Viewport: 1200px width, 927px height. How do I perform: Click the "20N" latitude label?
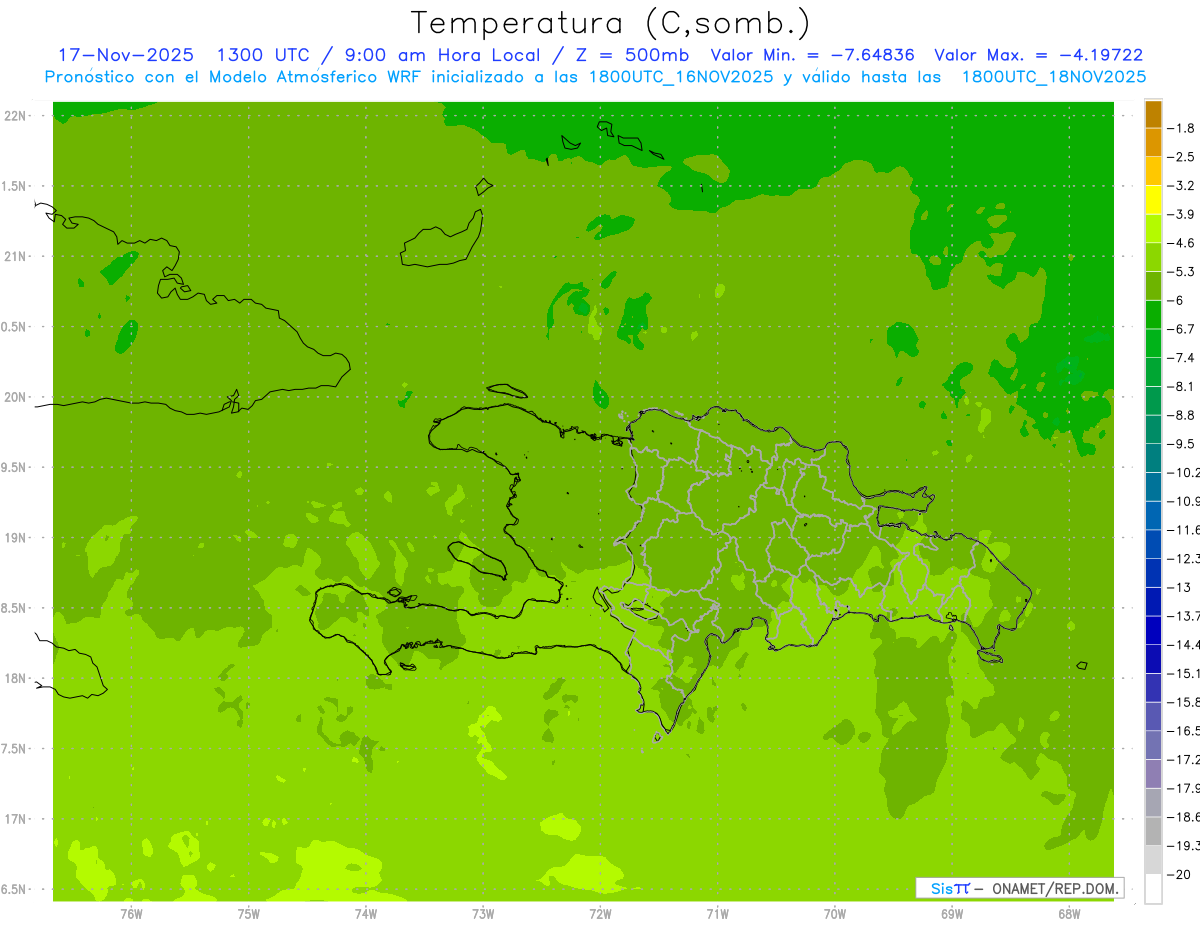14,397
